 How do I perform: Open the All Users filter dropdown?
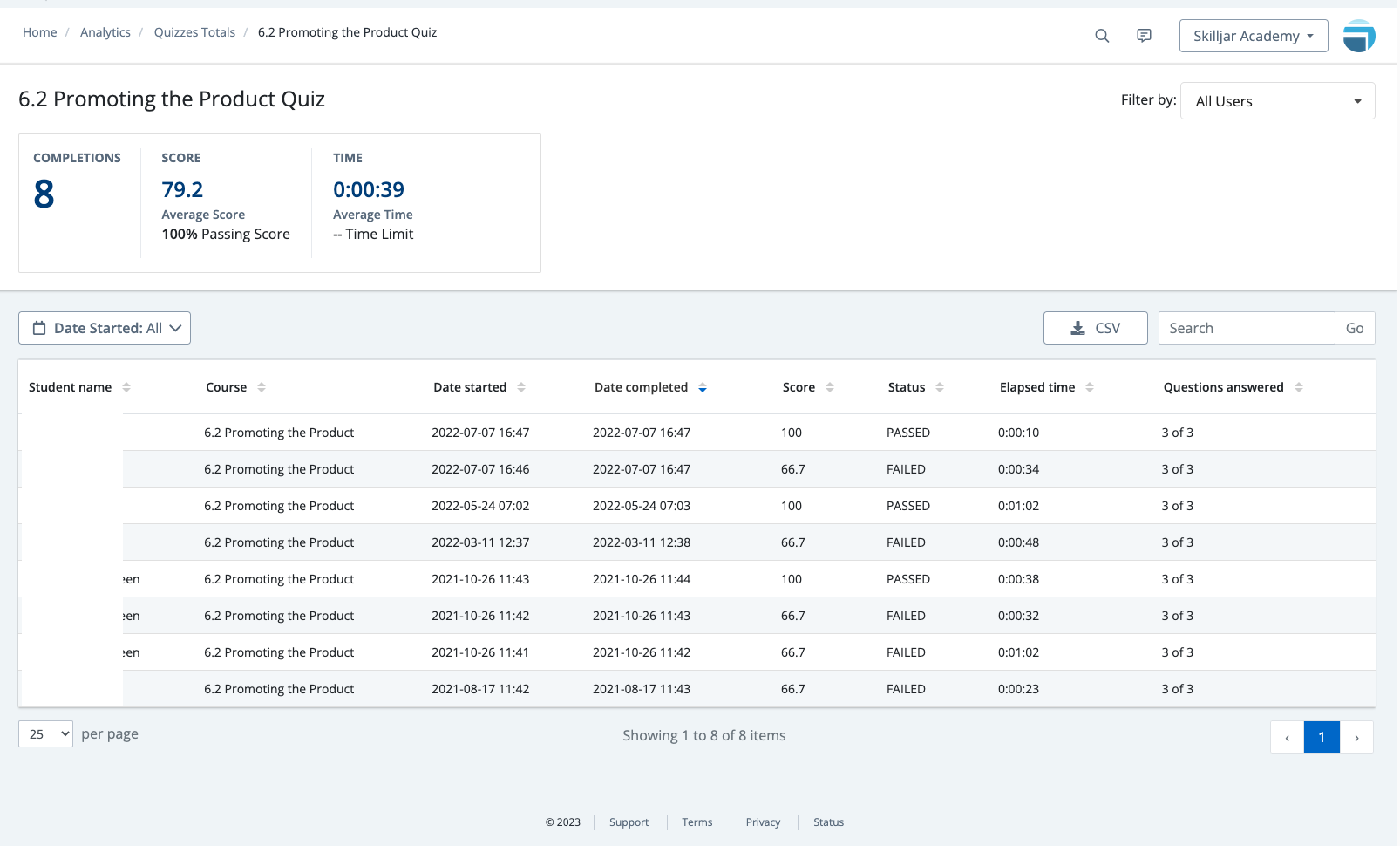tap(1278, 101)
